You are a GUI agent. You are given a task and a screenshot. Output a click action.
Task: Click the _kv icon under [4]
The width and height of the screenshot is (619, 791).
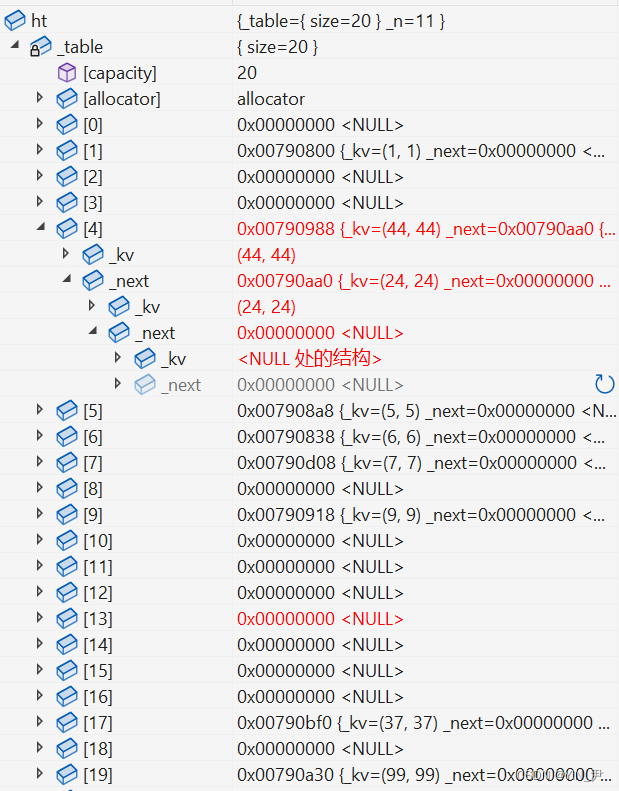pyautogui.click(x=93, y=255)
